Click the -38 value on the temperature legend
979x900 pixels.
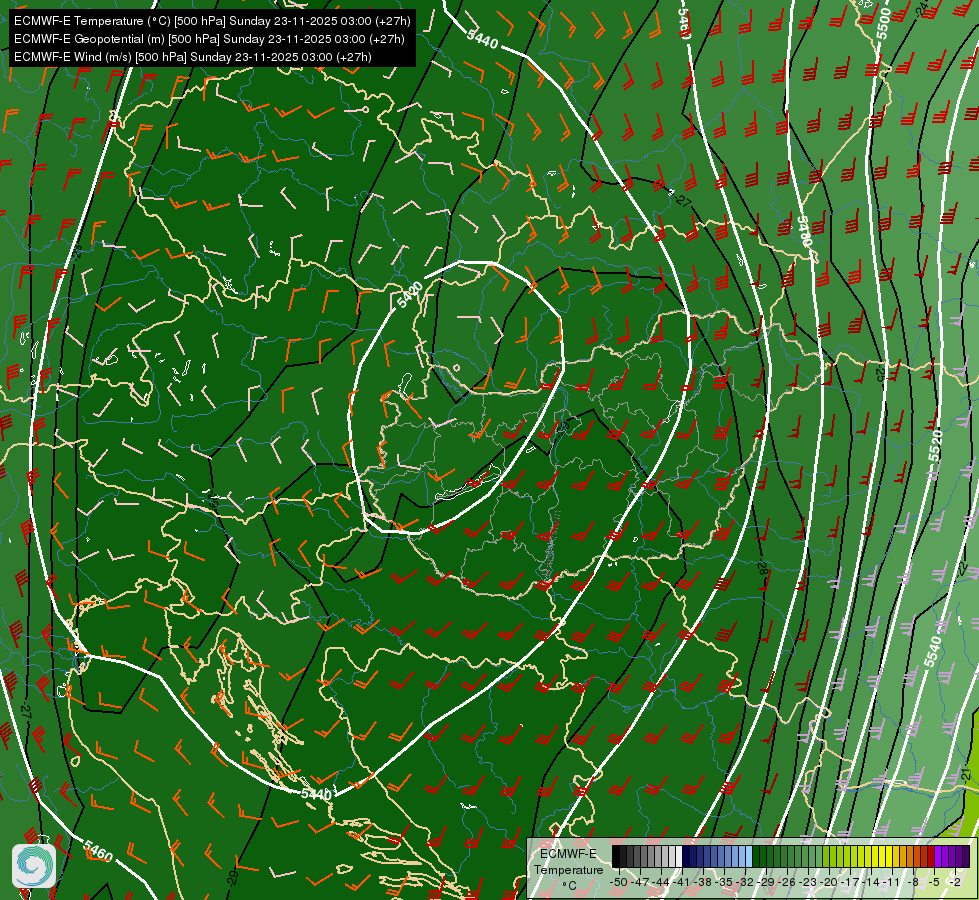pyautogui.click(x=703, y=882)
